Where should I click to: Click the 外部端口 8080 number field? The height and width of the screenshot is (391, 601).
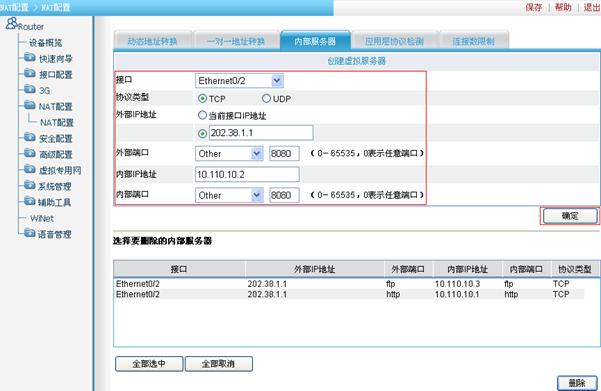[x=284, y=153]
